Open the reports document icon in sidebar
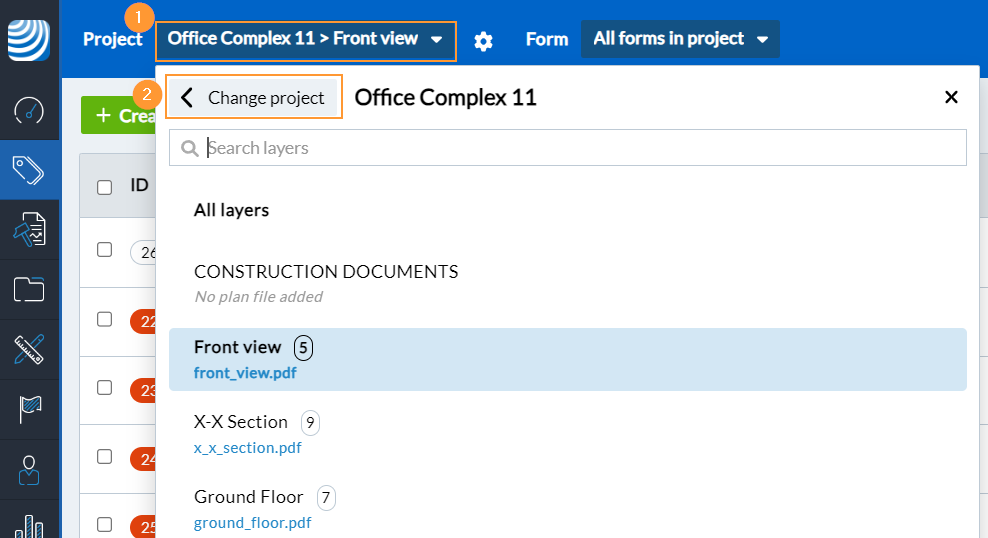Viewport: 988px width, 538px height. click(29, 230)
